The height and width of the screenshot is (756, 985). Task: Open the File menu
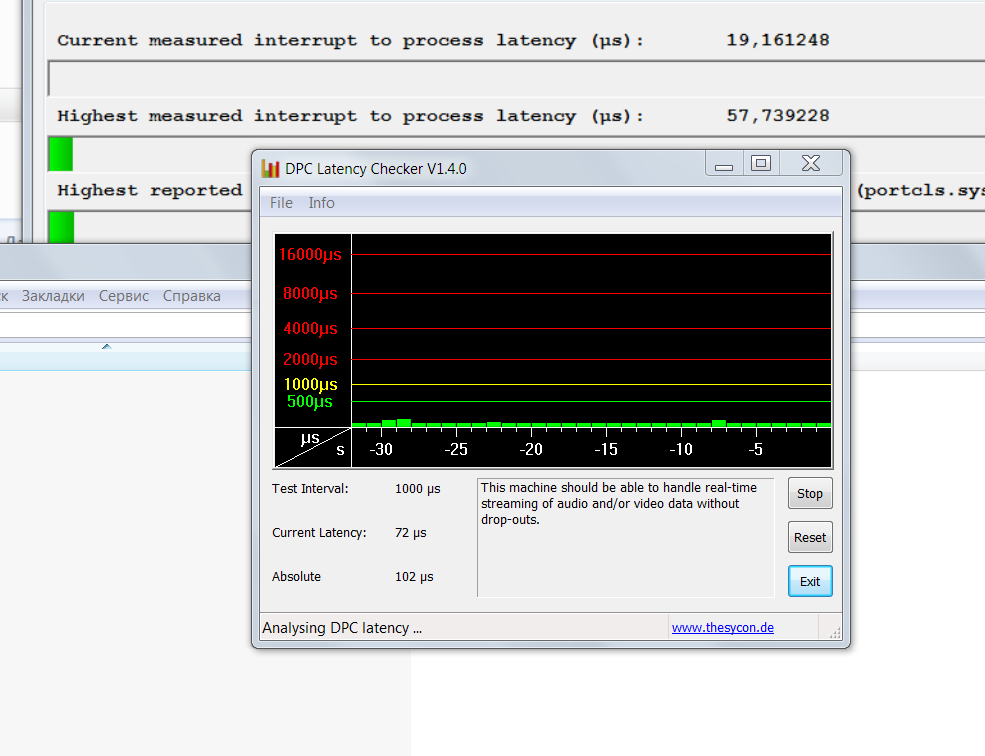(x=281, y=203)
